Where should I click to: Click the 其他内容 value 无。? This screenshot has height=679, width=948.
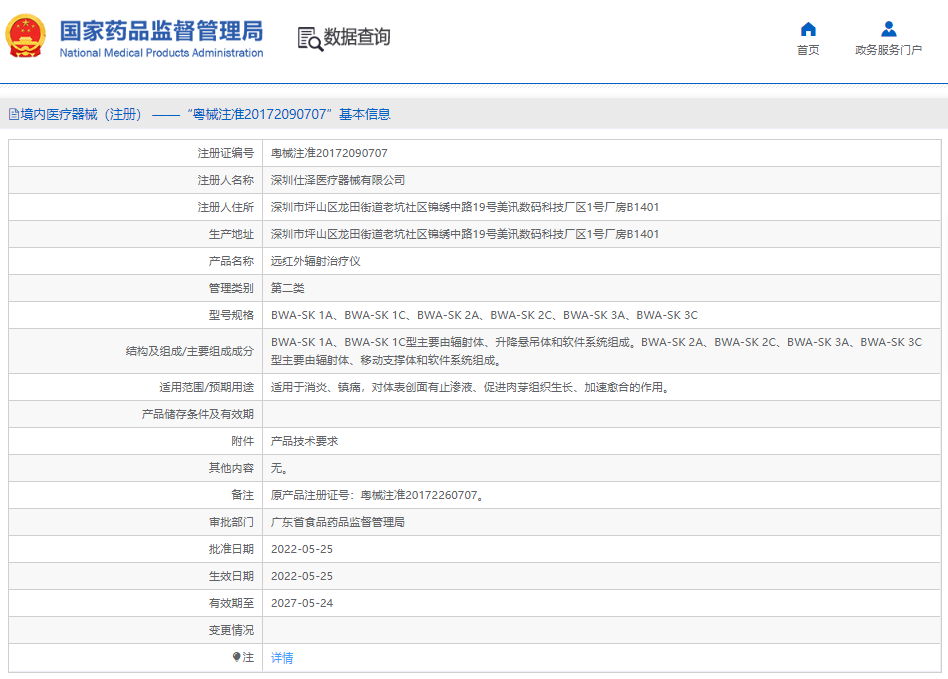[x=280, y=468]
